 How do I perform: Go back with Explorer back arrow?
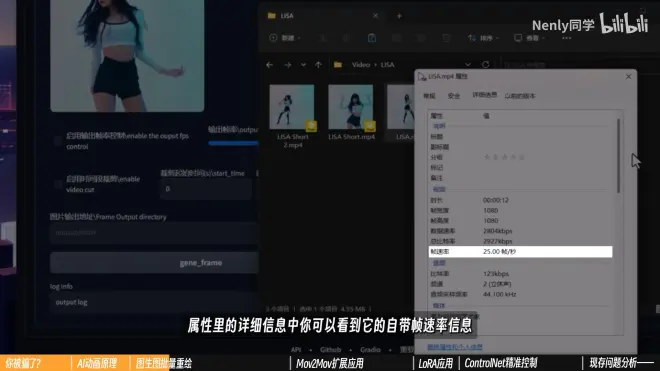click(x=270, y=65)
